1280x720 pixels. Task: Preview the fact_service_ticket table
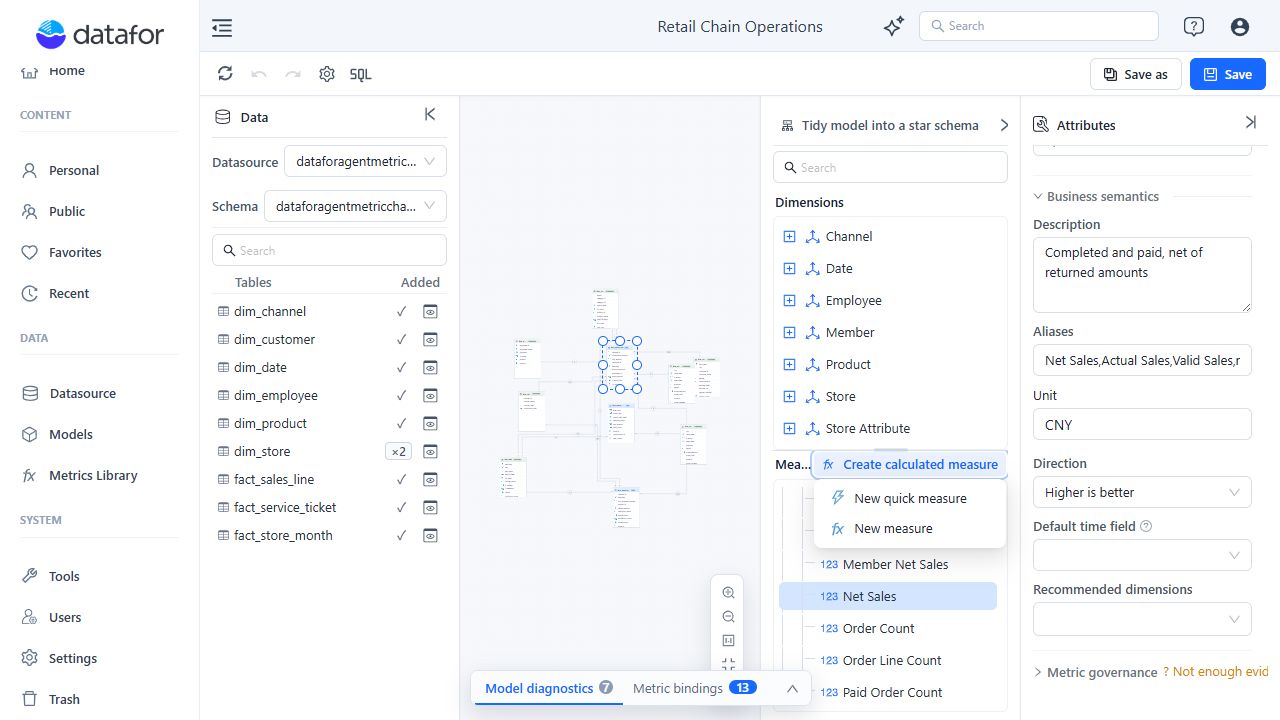(430, 507)
